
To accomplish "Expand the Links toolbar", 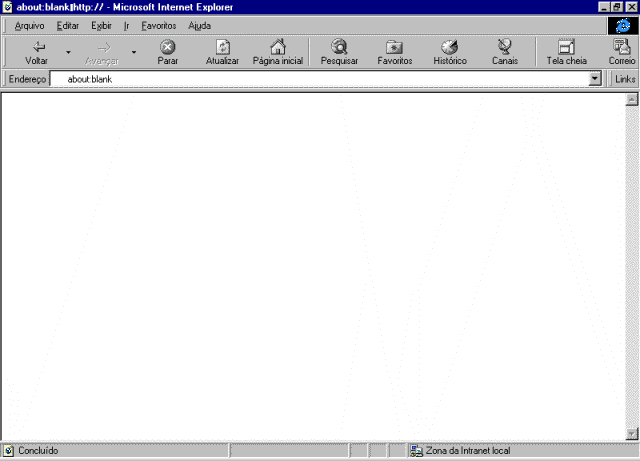I will point(624,79).
